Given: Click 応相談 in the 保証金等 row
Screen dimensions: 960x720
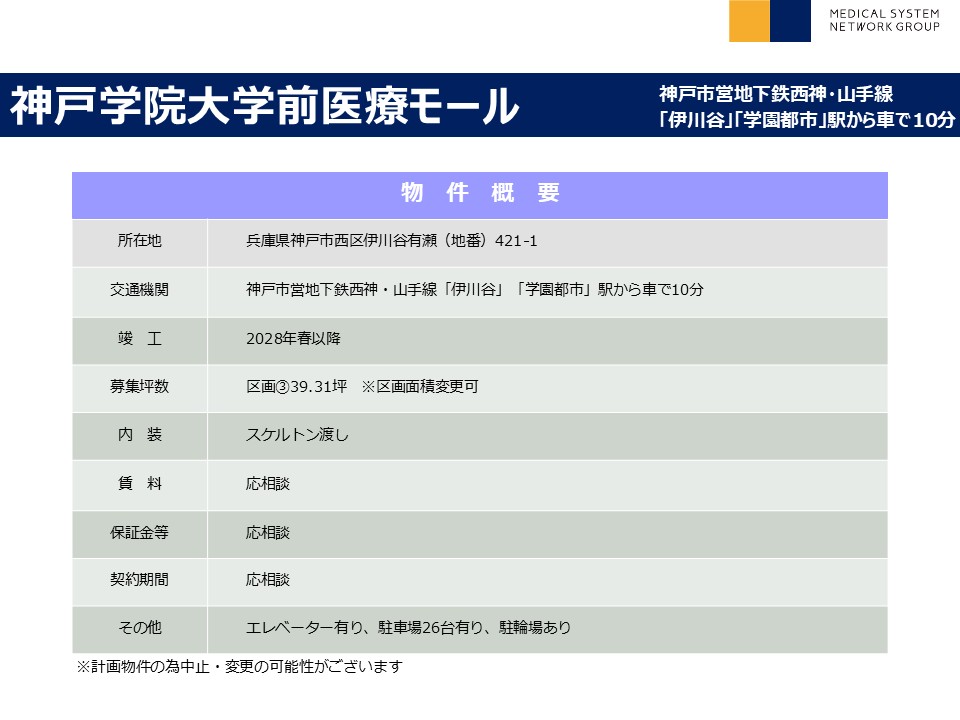Looking at the screenshot, I should click(x=268, y=533).
